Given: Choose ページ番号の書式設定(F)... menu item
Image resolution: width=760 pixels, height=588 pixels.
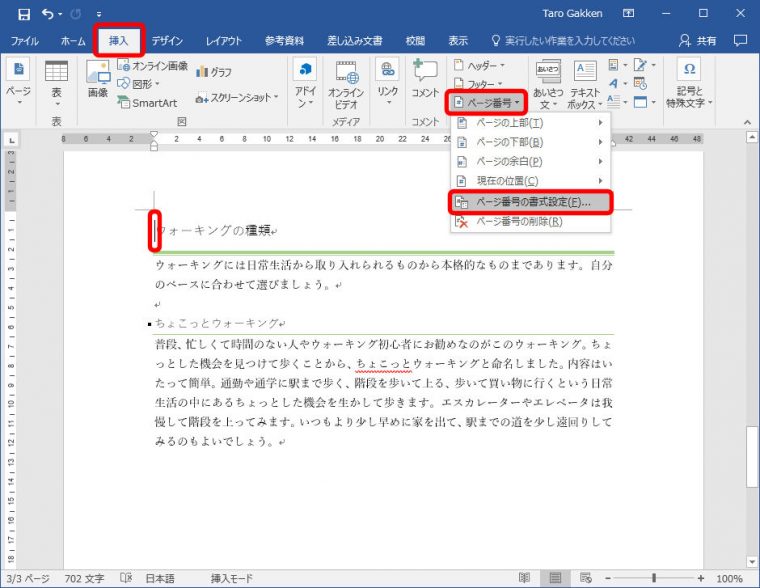Looking at the screenshot, I should point(530,202).
